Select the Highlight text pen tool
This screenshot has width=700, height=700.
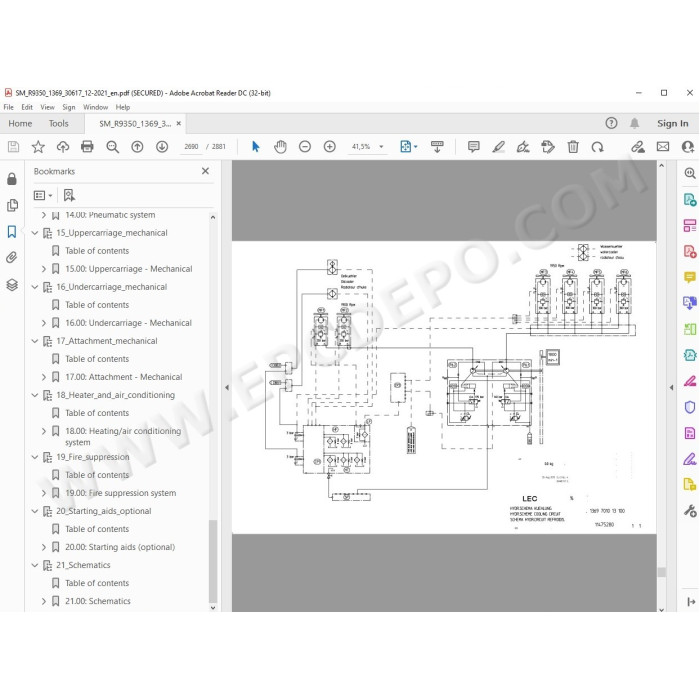(x=498, y=146)
